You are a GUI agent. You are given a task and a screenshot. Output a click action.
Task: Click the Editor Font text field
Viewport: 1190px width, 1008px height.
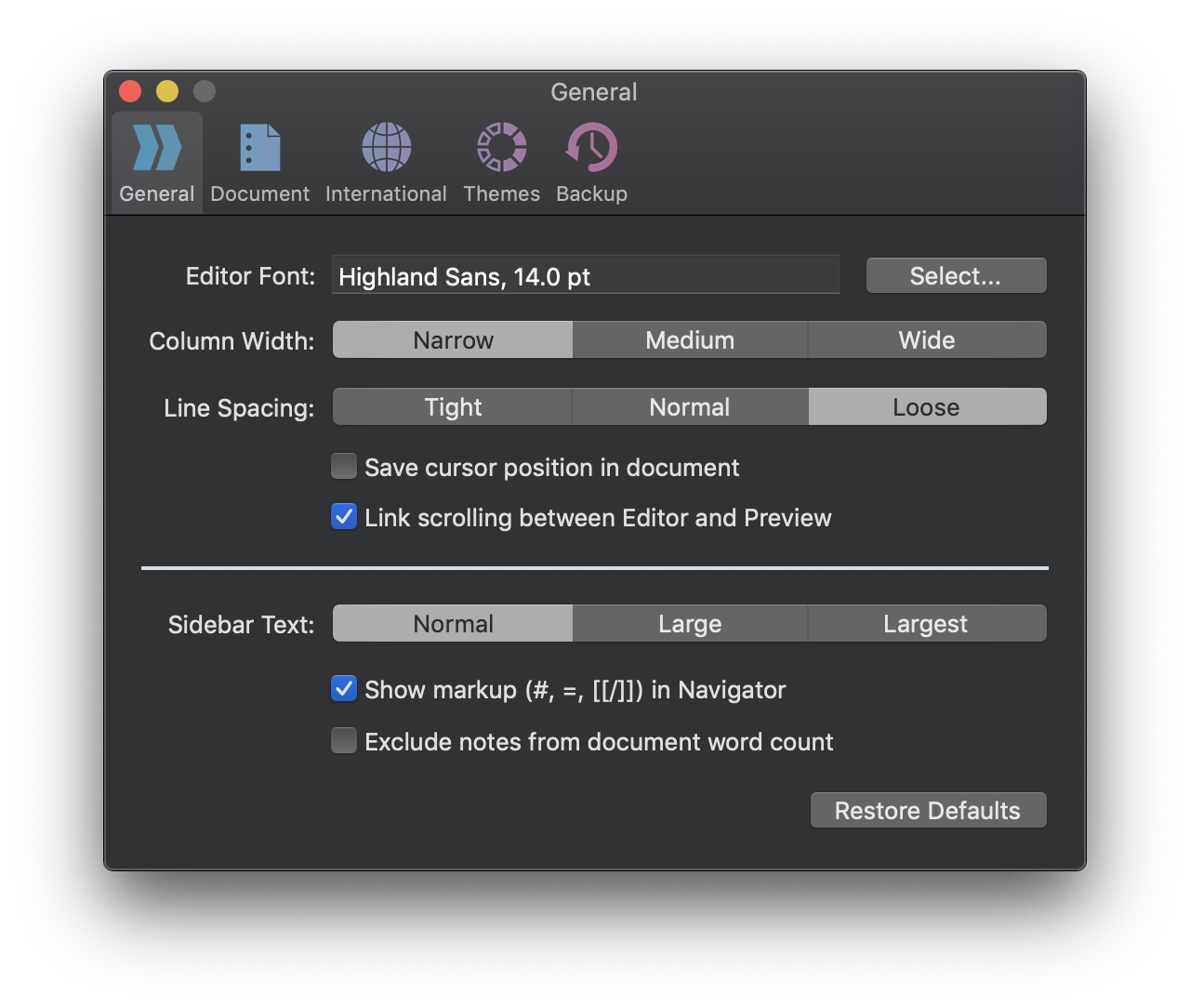tap(585, 276)
